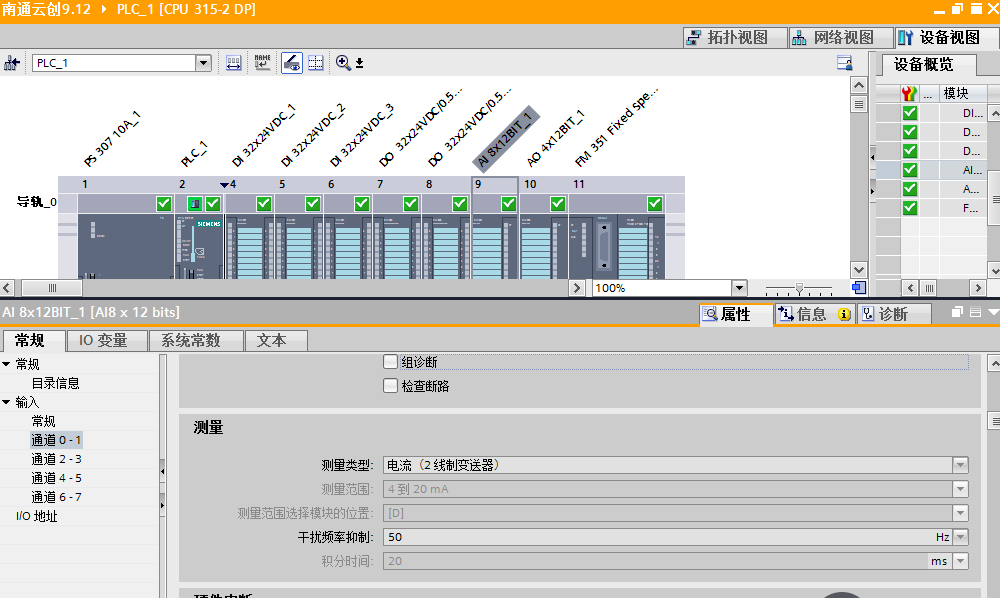The width and height of the screenshot is (1000, 598).
Task: Select 通道 4 - 5 in the tree
Action: point(57,478)
